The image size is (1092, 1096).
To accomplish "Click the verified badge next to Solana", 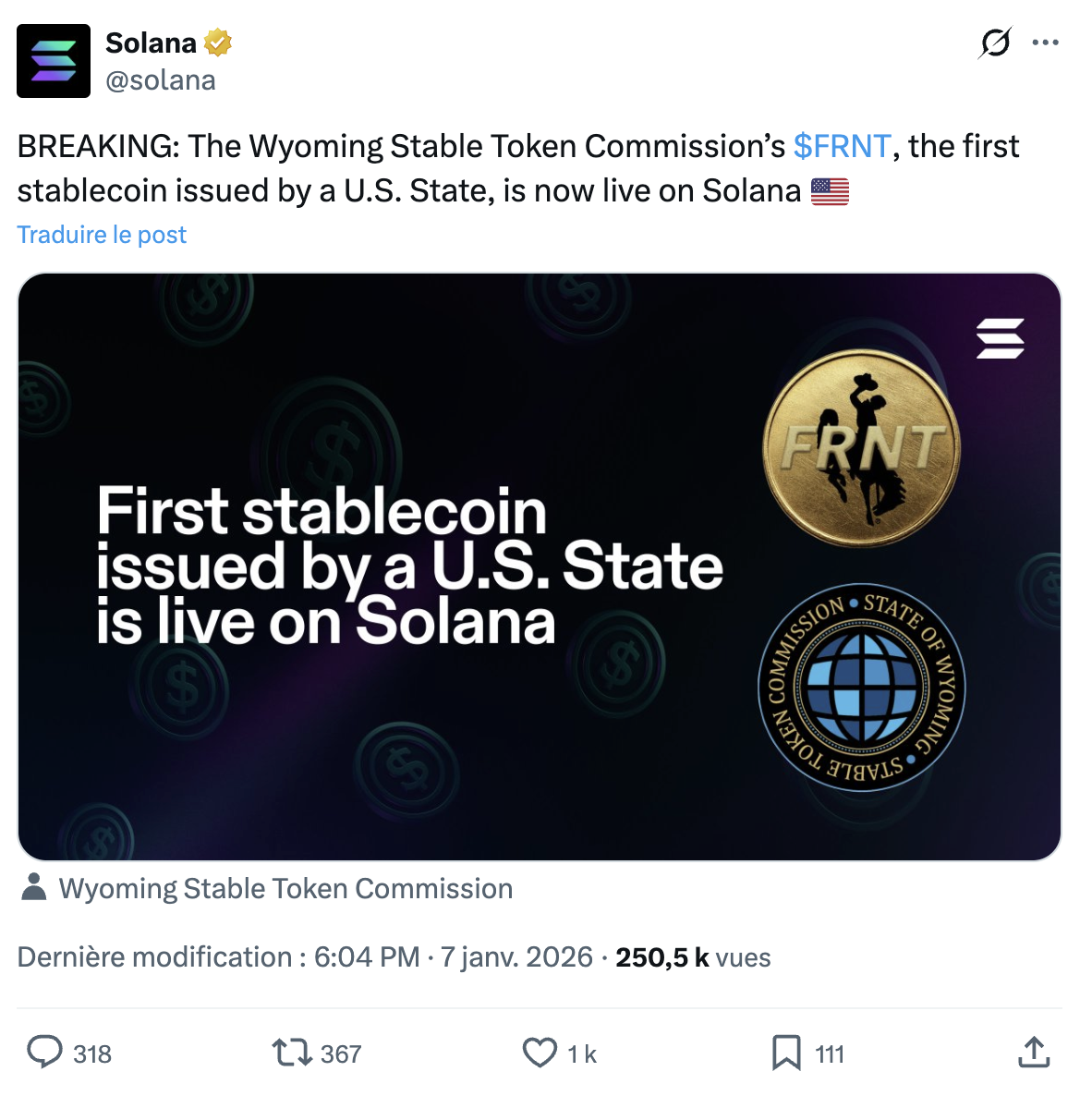I will pyautogui.click(x=218, y=43).
